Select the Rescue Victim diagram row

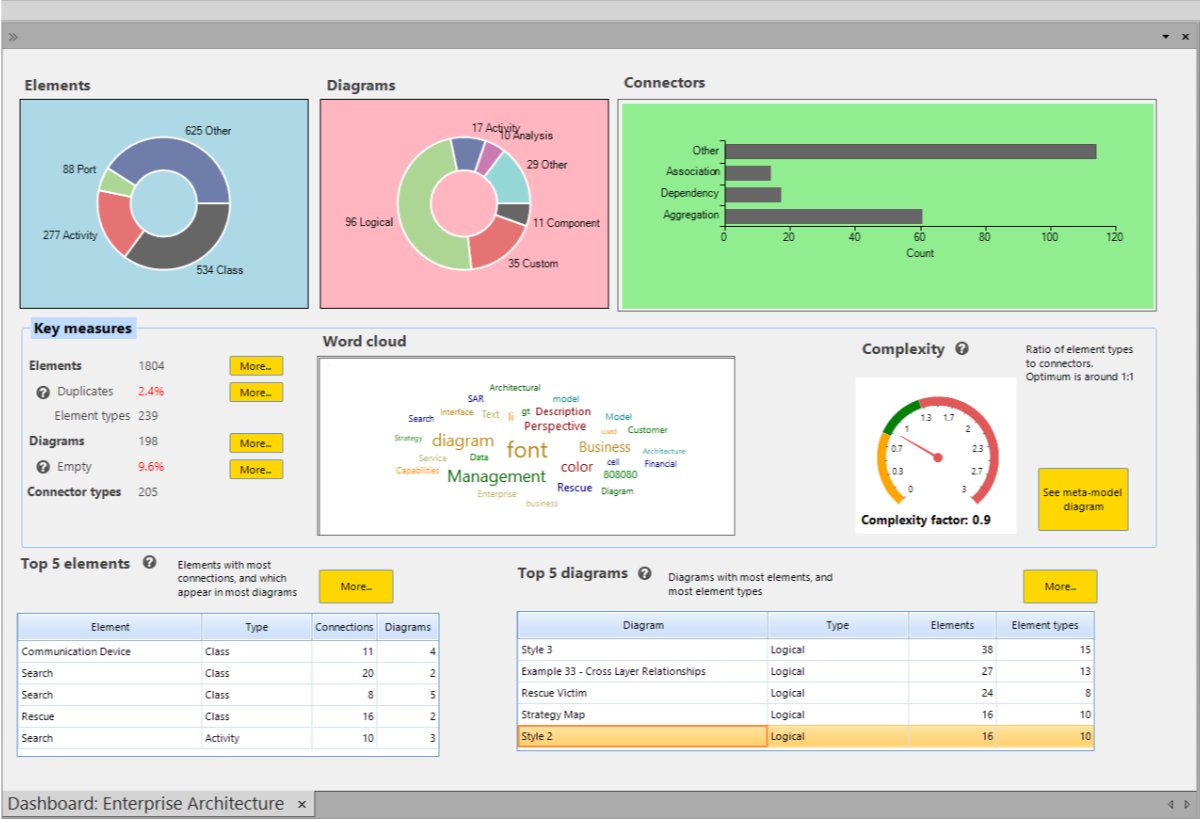pyautogui.click(x=805, y=693)
